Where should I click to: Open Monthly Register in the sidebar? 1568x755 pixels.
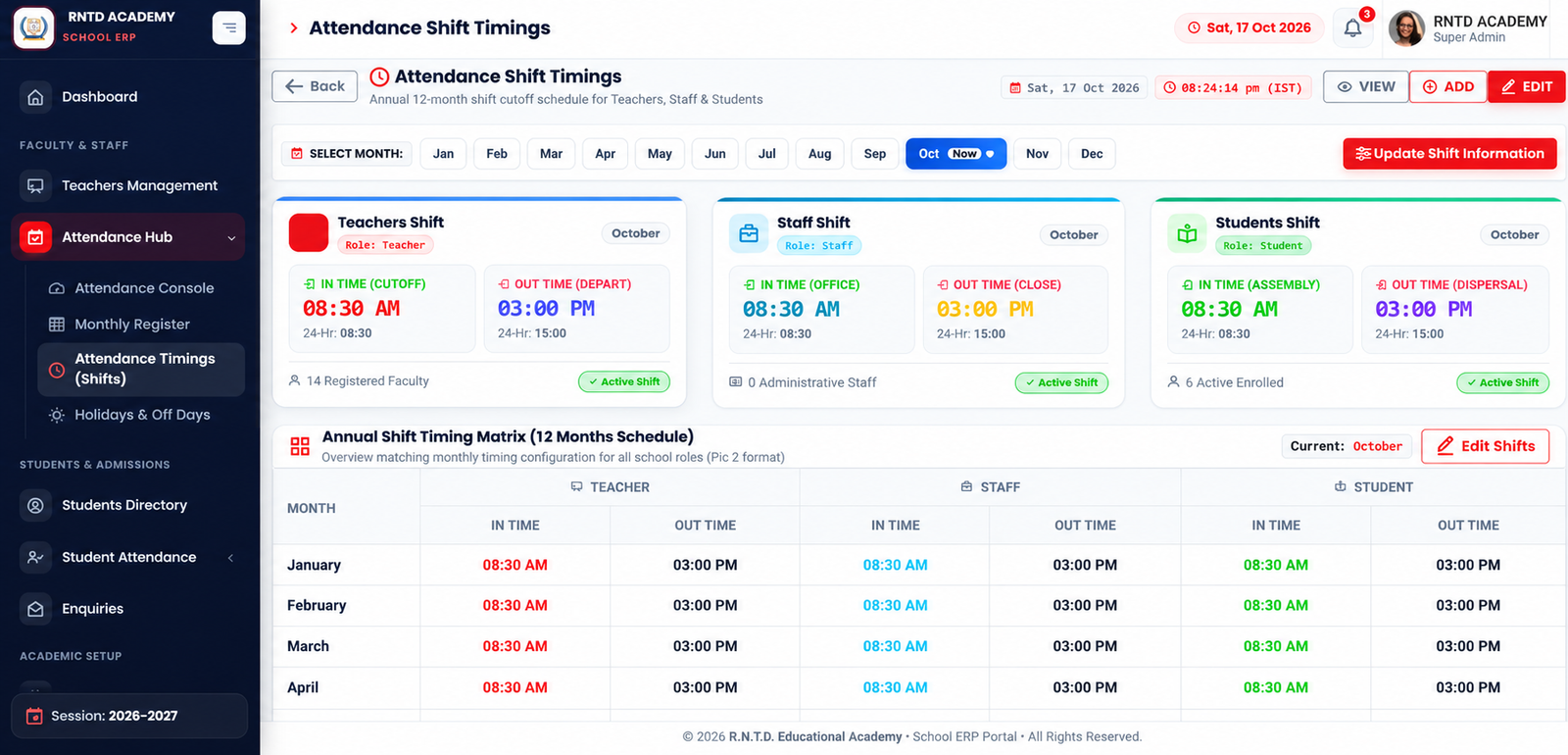tap(141, 325)
